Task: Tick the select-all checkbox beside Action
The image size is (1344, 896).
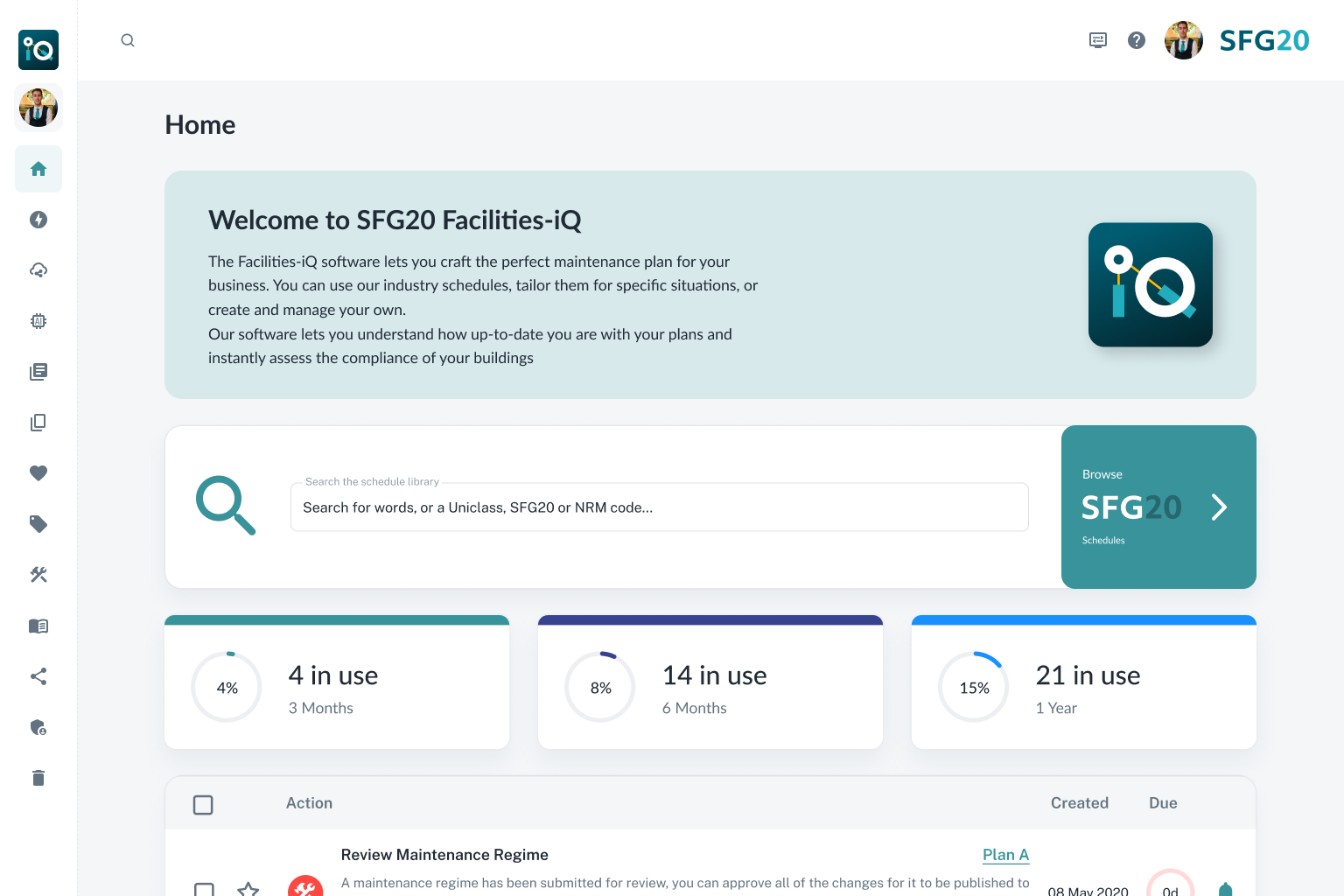Action: (203, 804)
